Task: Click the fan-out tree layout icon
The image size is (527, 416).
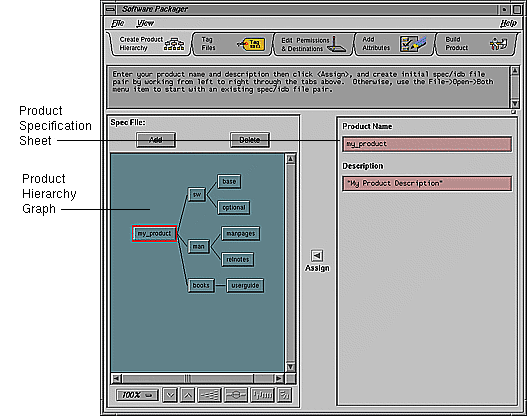Action: (x=209, y=395)
